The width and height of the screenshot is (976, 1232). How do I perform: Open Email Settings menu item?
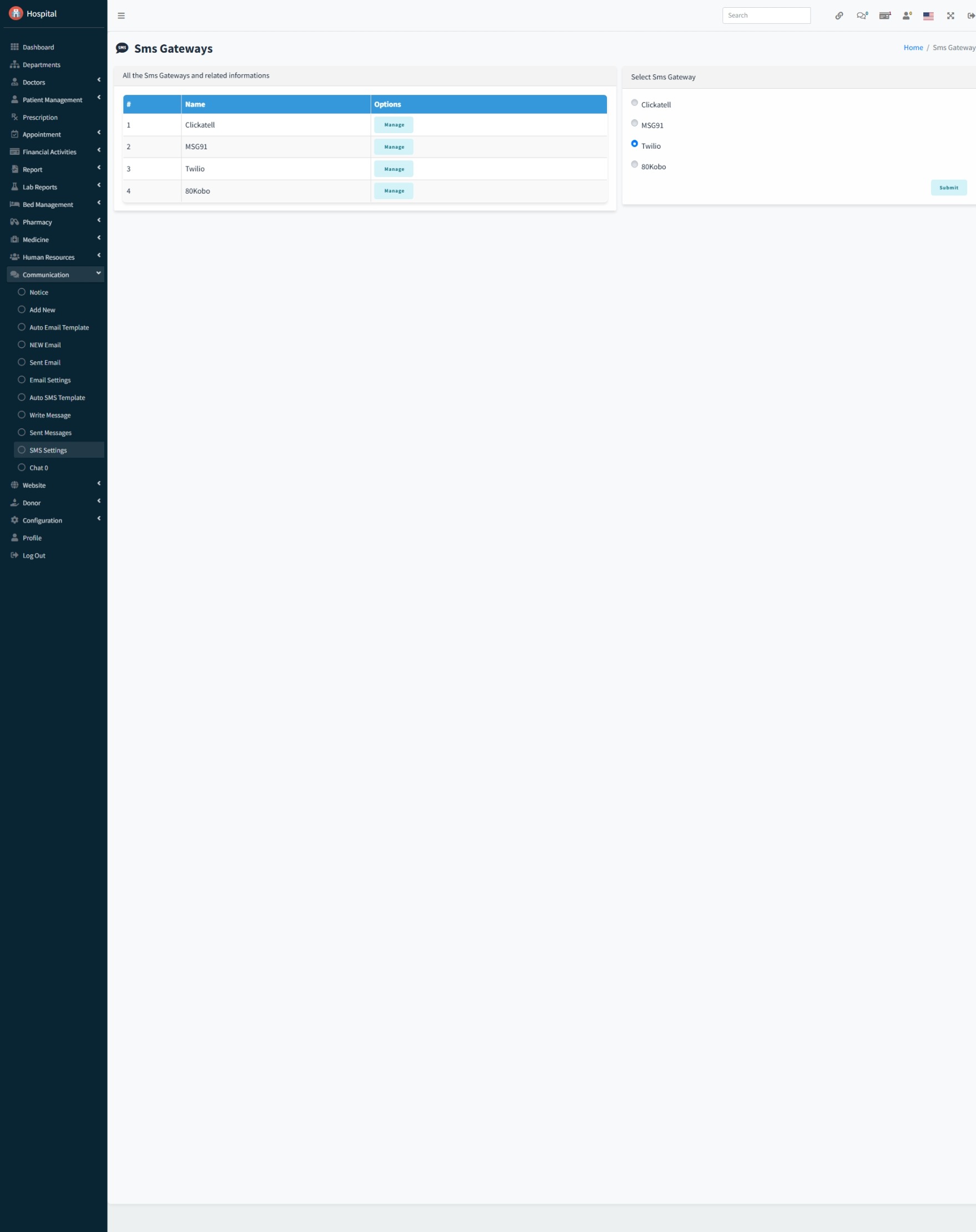click(x=59, y=380)
